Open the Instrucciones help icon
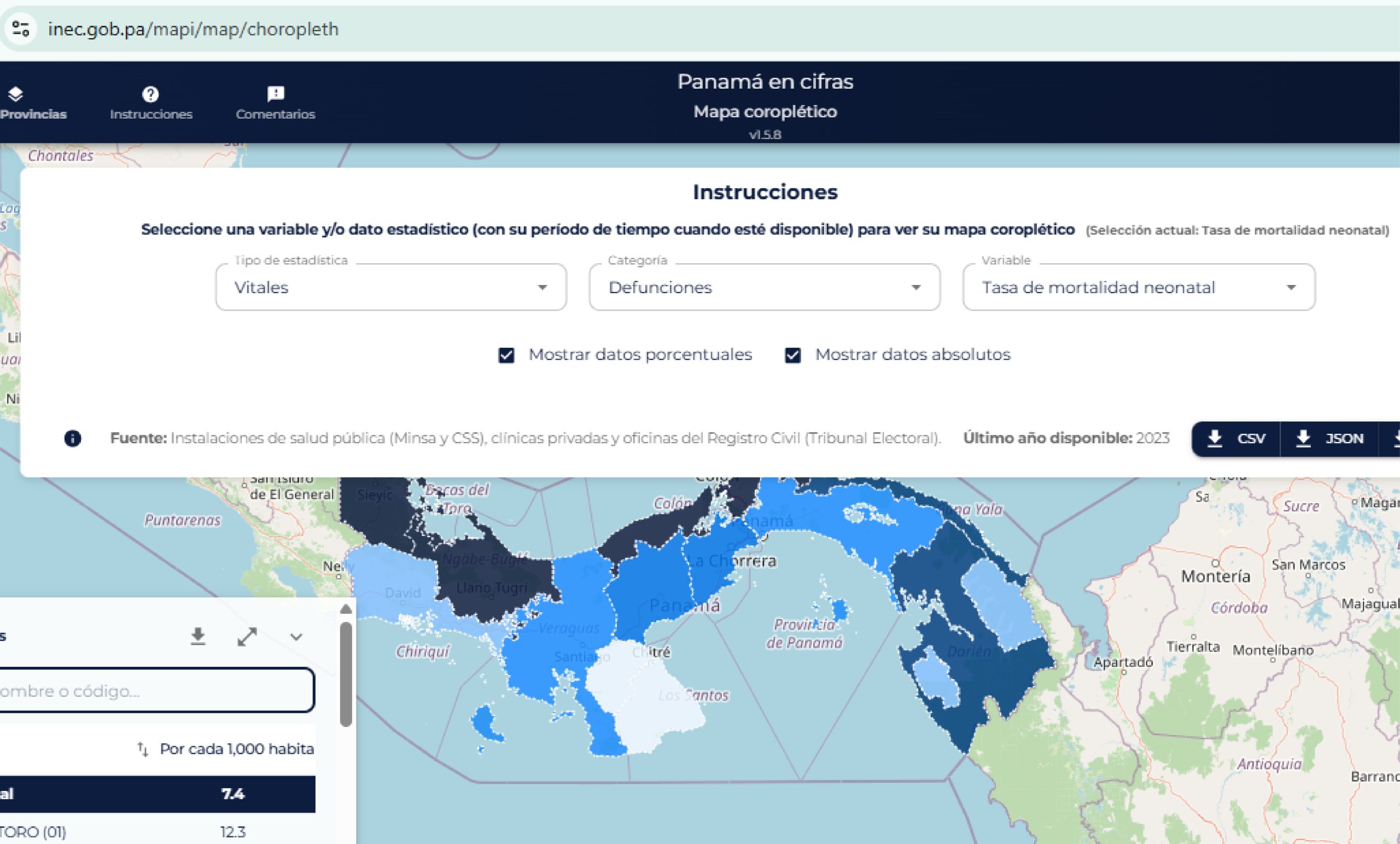The height and width of the screenshot is (844, 1400). [150, 94]
